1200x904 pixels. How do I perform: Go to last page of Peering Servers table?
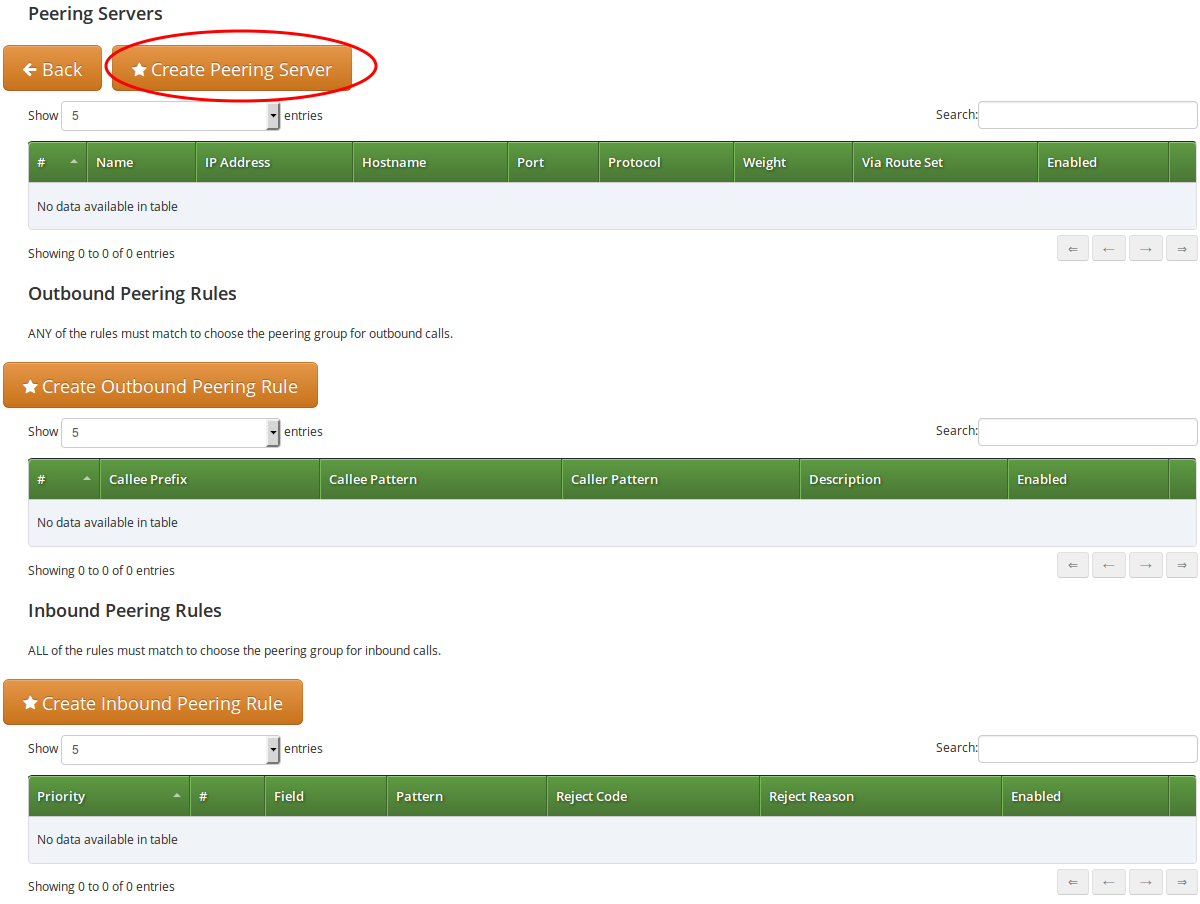(x=1181, y=248)
